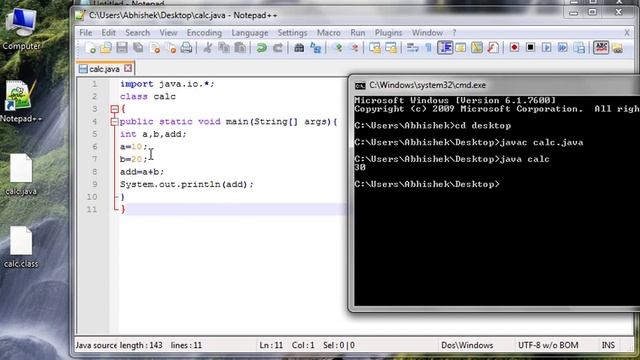640x360 pixels.
Task: Close the calc.java tab with red X
Action: tap(128, 68)
